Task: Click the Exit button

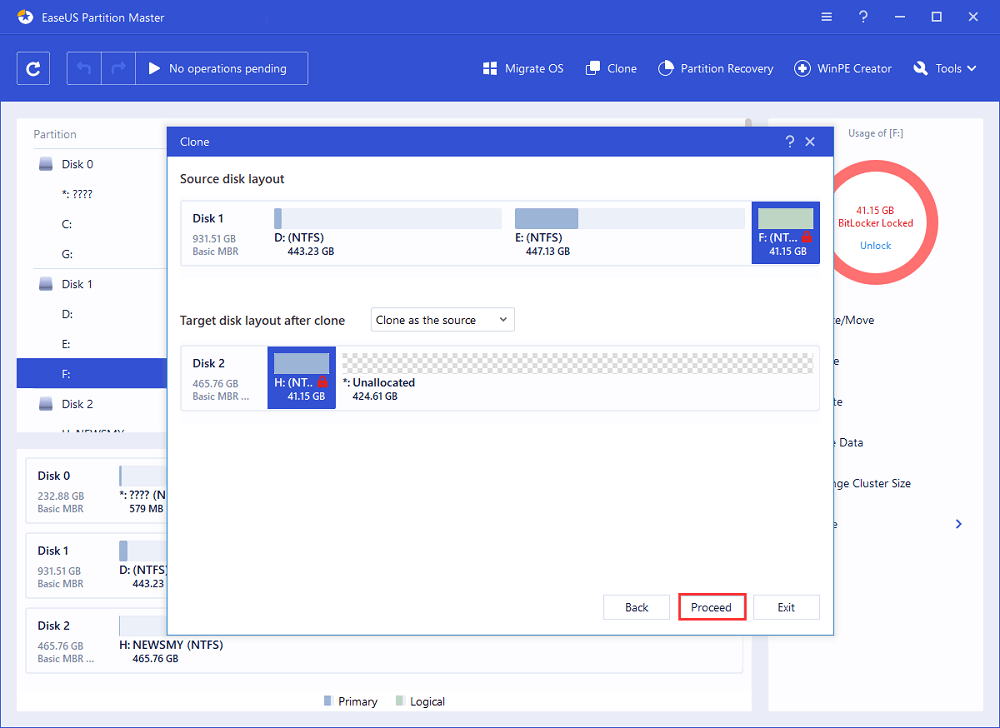Action: 786,608
